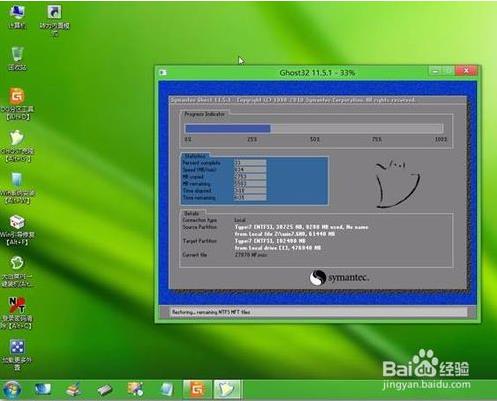
Task: Click the Ghost32 window title bar icon
Action: point(163,72)
